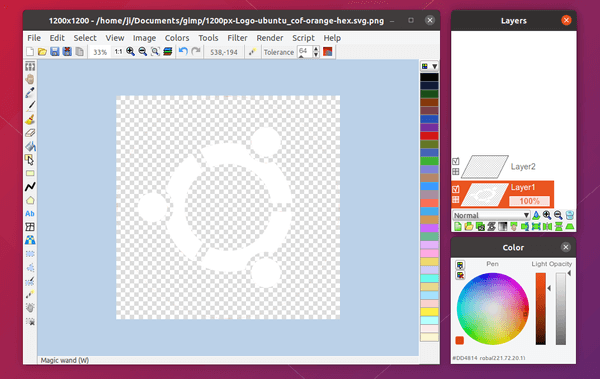Image resolution: width=600 pixels, height=379 pixels.
Task: Click the coordinates readout 538,-194
Action: click(x=224, y=52)
